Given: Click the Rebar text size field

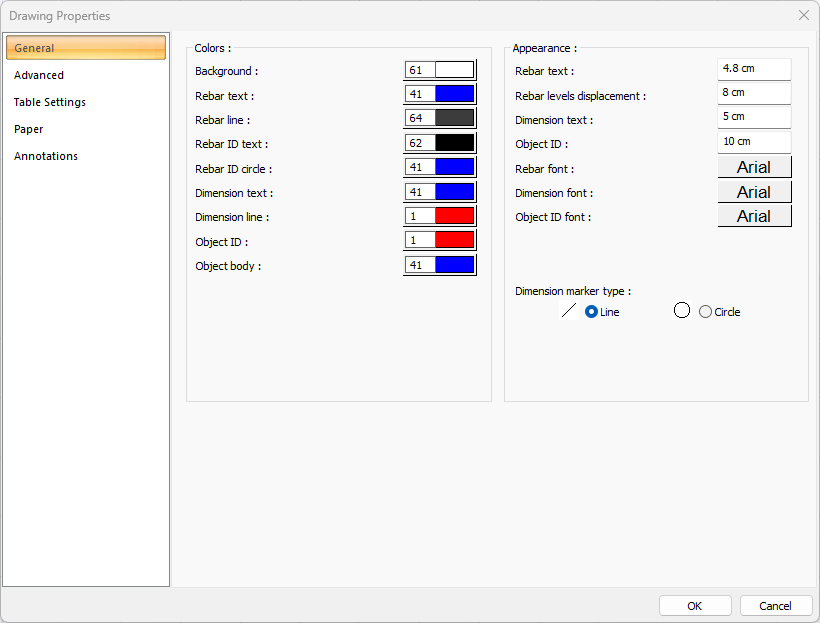Looking at the screenshot, I should (754, 69).
